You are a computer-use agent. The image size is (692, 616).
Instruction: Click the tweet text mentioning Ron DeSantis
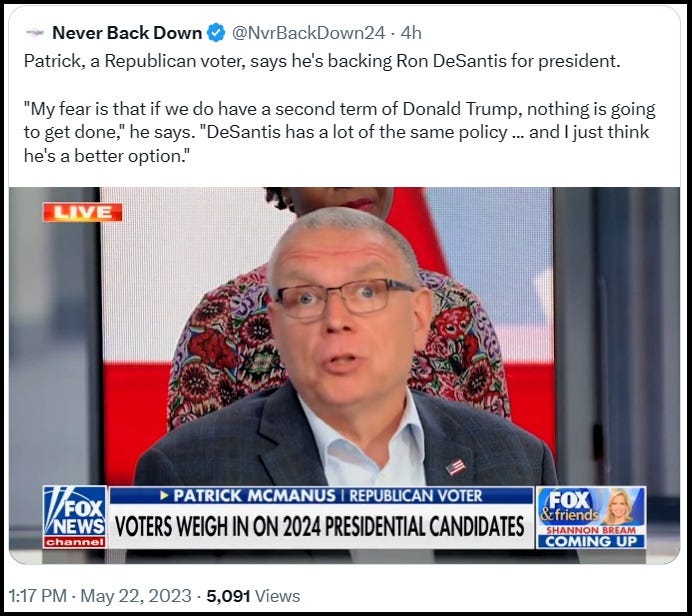pyautogui.click(x=322, y=61)
